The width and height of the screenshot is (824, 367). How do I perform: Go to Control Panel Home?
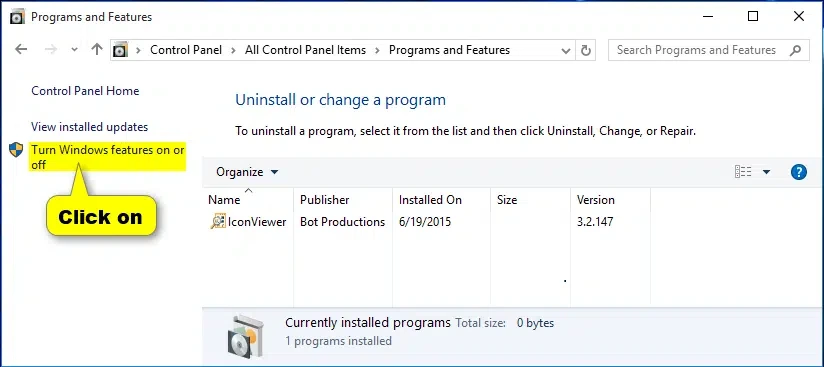point(85,91)
